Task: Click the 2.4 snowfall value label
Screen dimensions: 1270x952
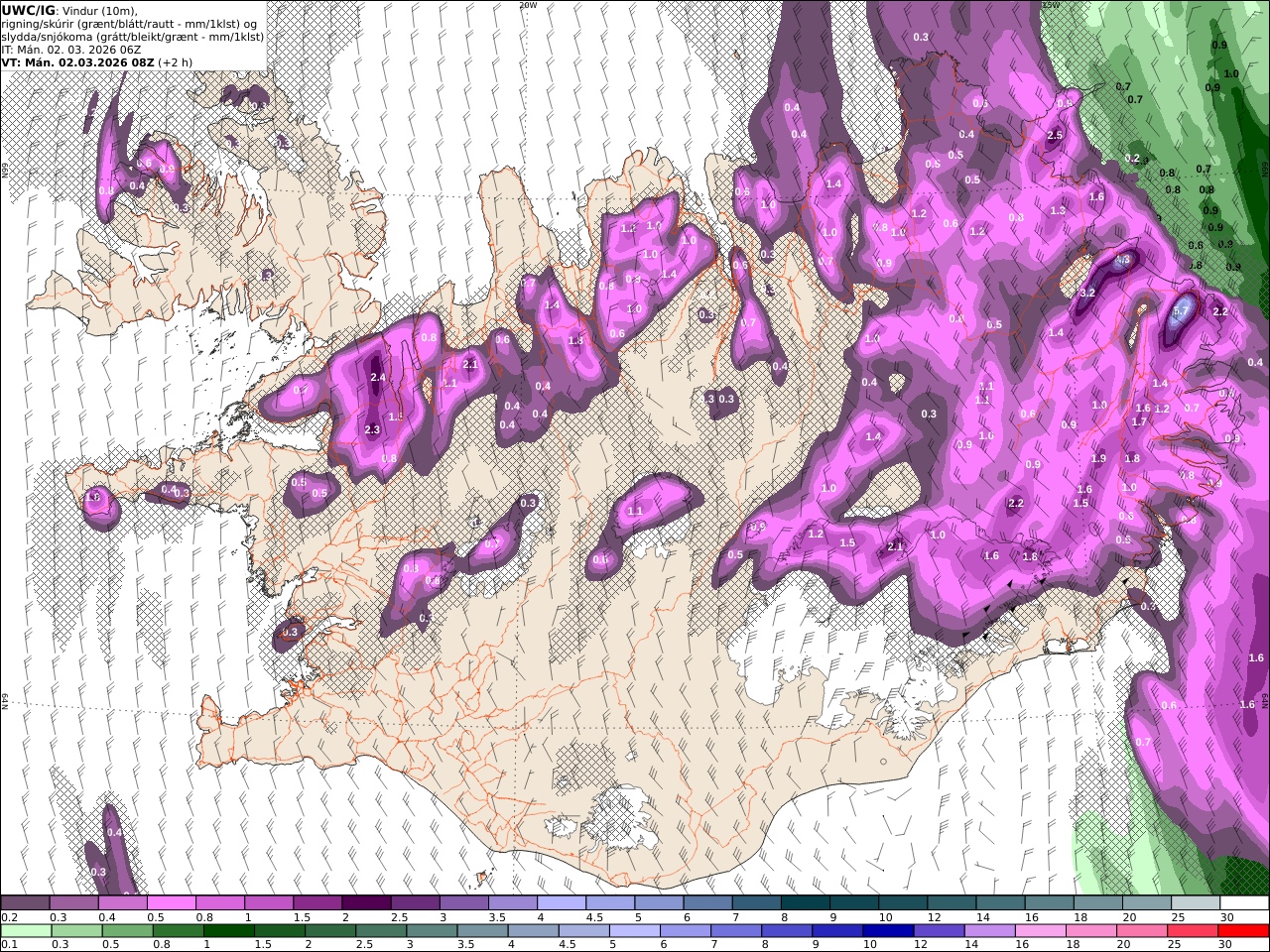Action: click(377, 378)
